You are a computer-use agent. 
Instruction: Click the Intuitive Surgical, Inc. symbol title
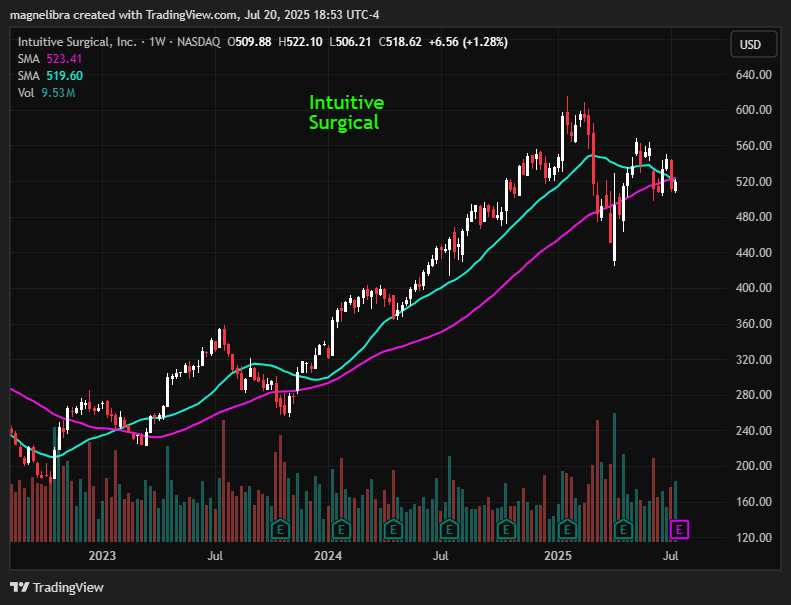click(x=77, y=42)
